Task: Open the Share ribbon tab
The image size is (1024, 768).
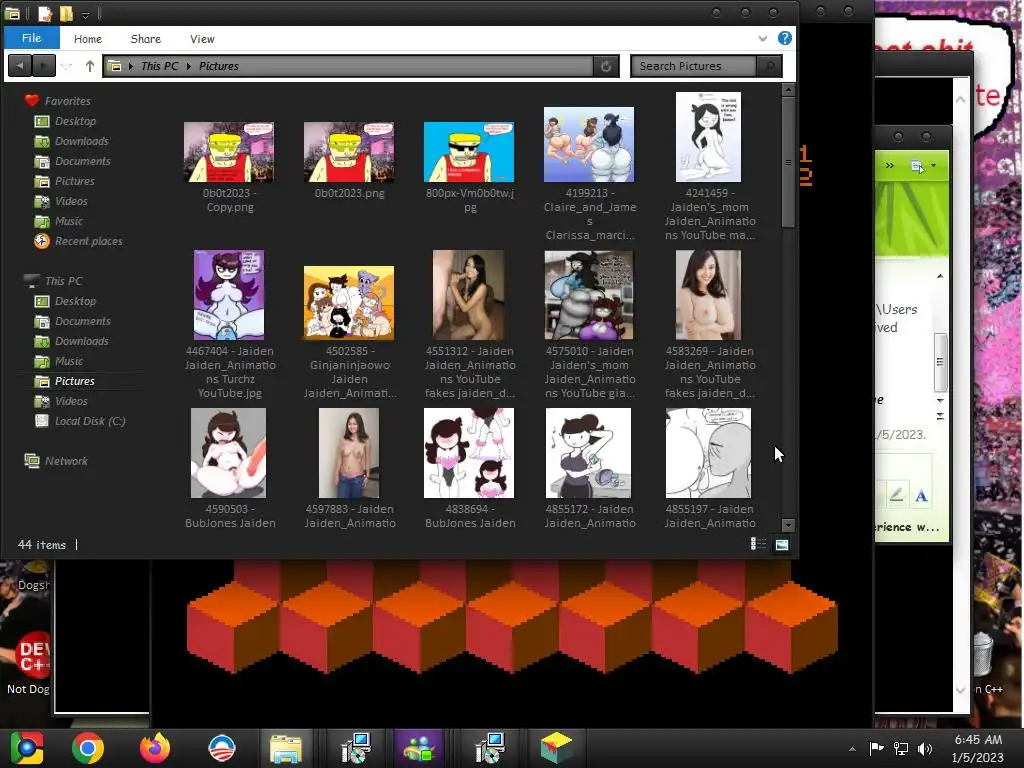Action: 145,39
